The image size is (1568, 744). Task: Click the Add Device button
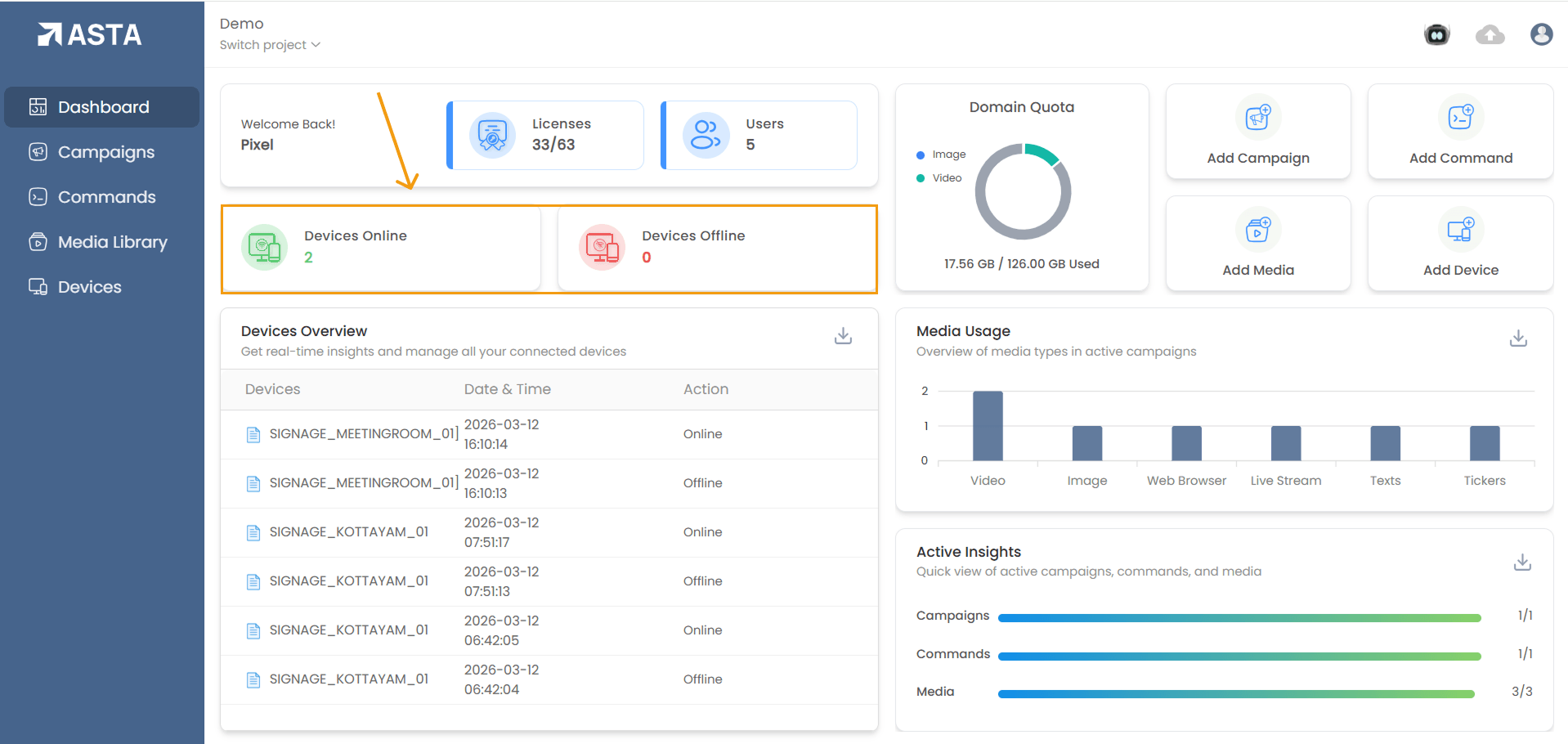[1460, 244]
